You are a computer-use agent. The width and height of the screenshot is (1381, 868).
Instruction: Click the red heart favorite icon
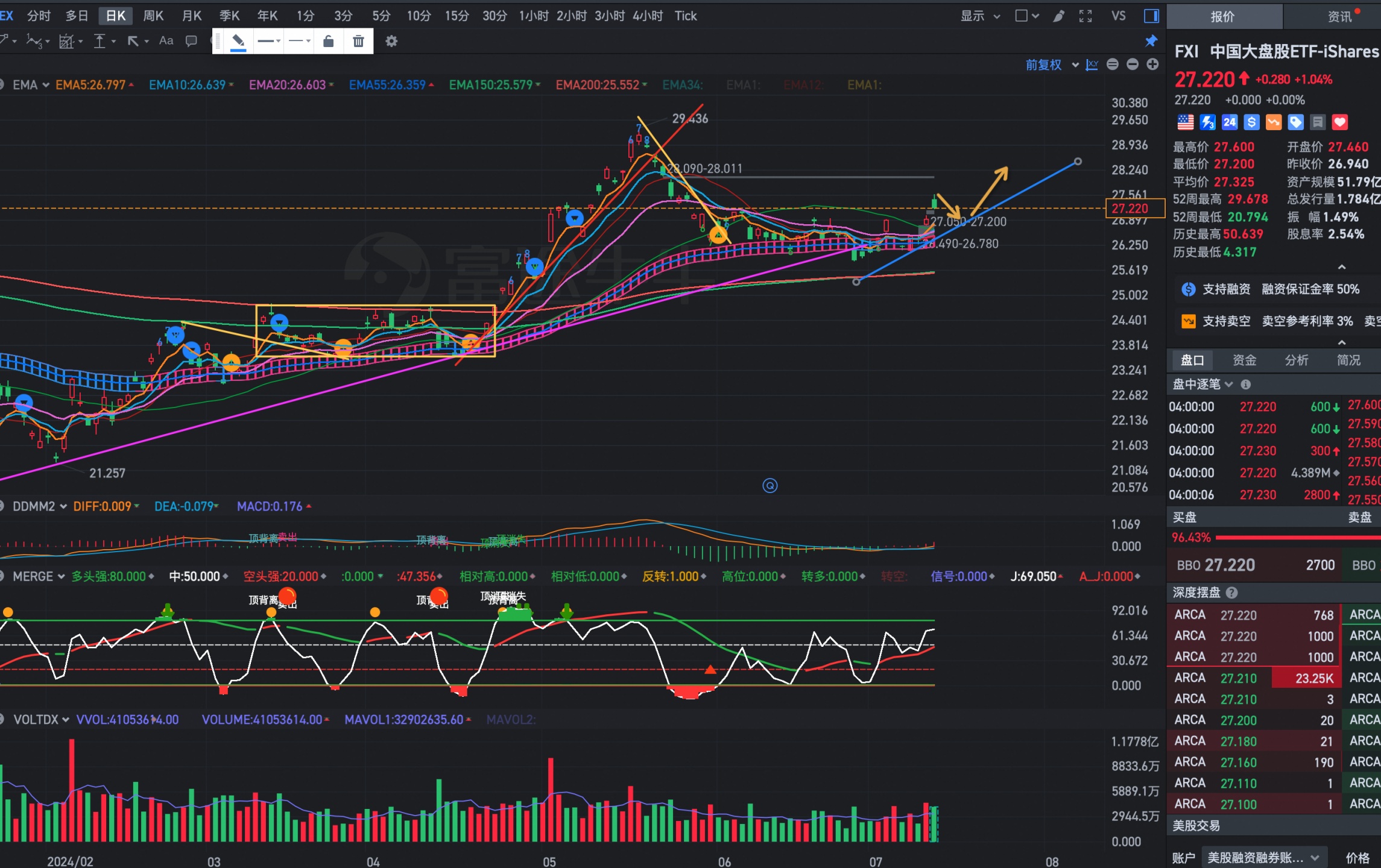[1339, 122]
